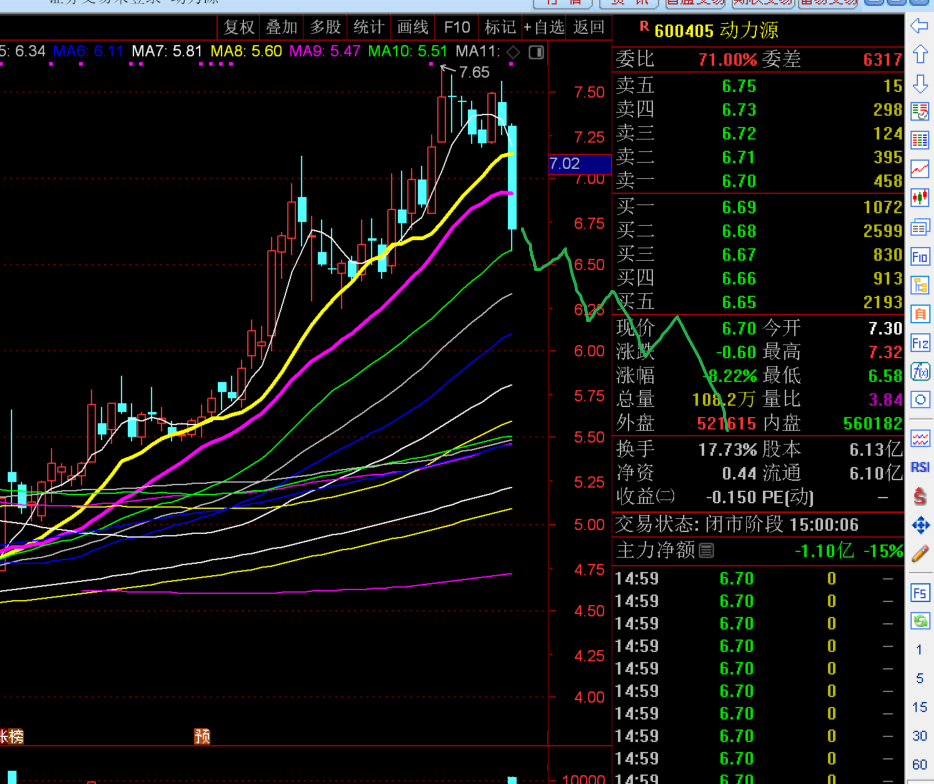The height and width of the screenshot is (784, 934).
Task: Open the checklist watchlist icon in sidebar
Action: 920,111
